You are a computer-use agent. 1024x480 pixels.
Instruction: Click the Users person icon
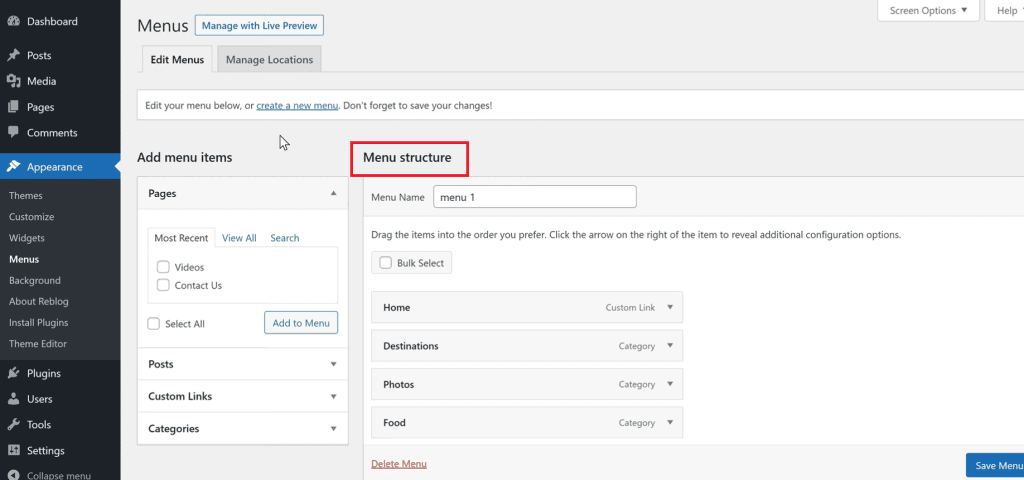(x=13, y=399)
